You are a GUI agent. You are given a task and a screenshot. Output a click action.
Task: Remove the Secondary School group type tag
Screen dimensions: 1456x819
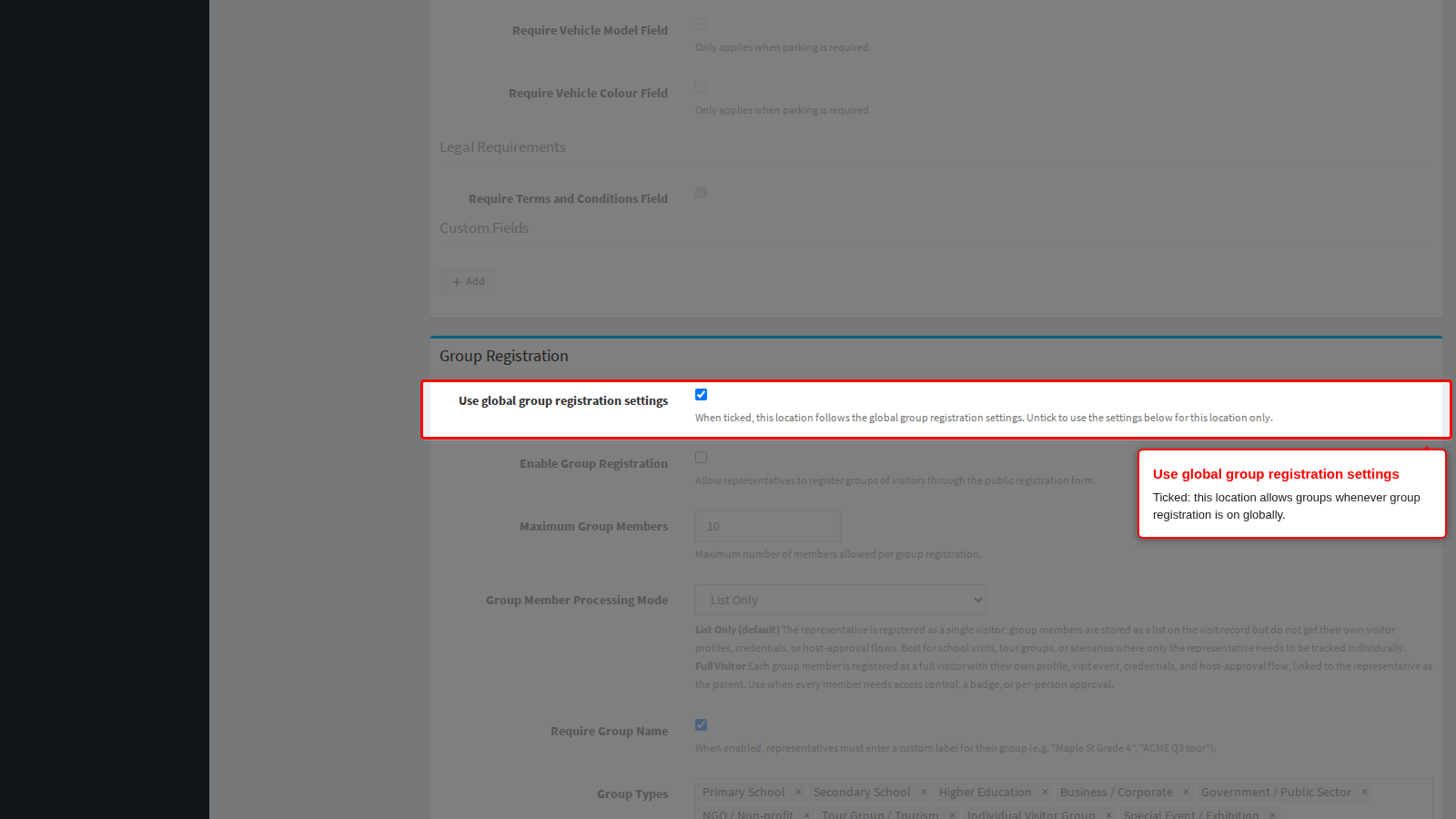coord(924,793)
